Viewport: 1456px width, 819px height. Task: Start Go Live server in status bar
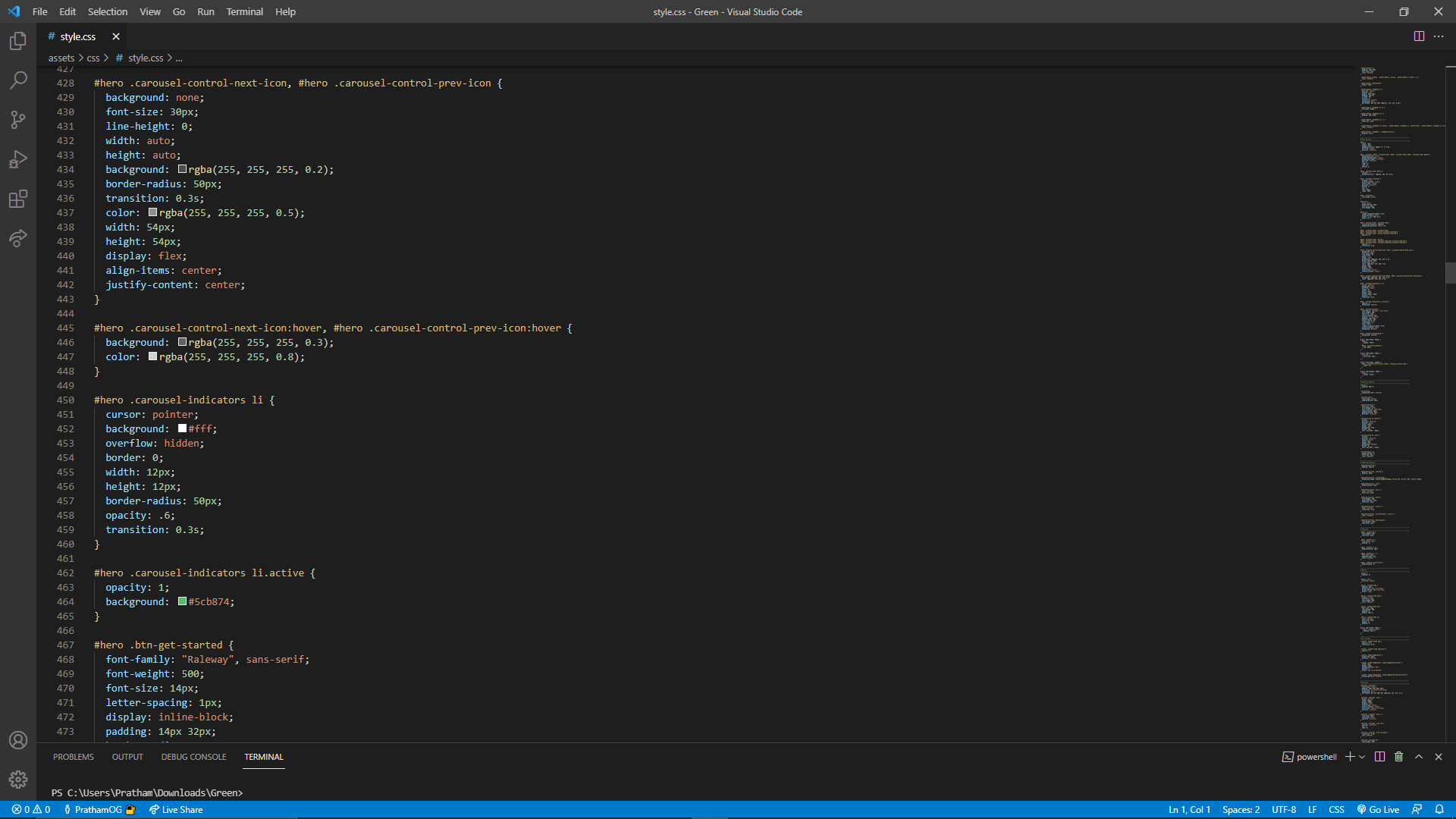click(x=1378, y=810)
